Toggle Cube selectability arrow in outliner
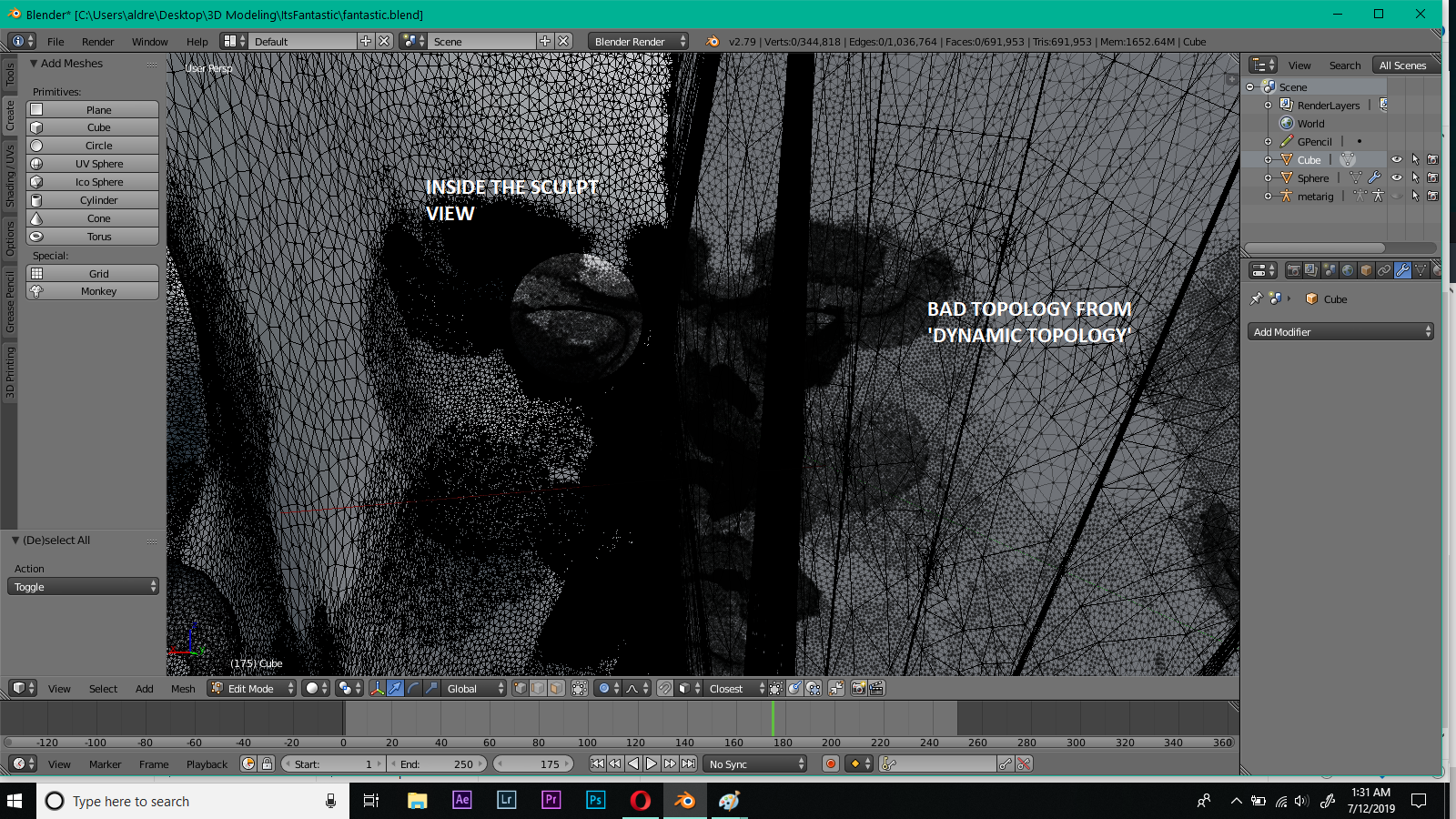The width and height of the screenshot is (1456, 819). (x=1415, y=160)
